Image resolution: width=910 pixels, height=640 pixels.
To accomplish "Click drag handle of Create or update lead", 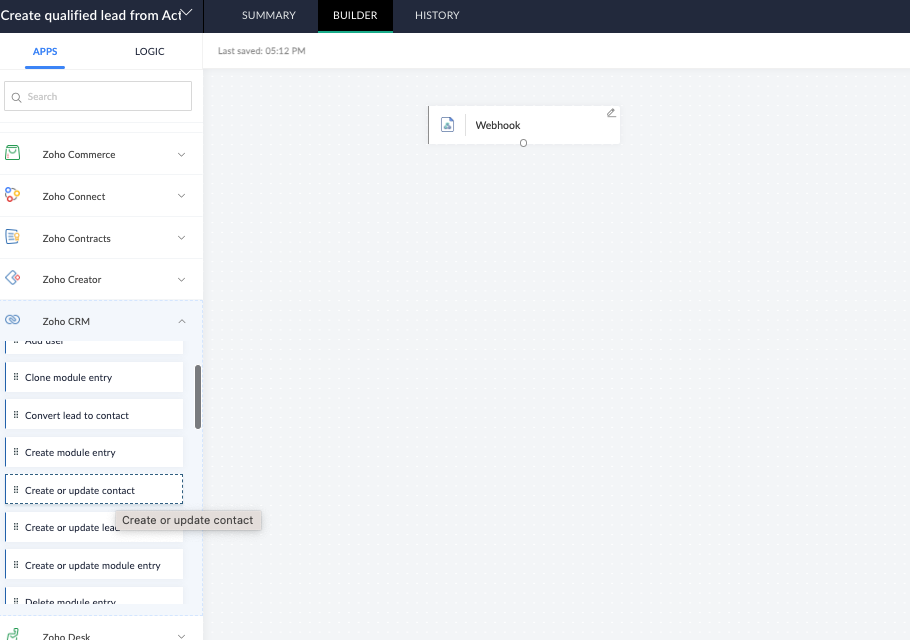I will (x=16, y=527).
